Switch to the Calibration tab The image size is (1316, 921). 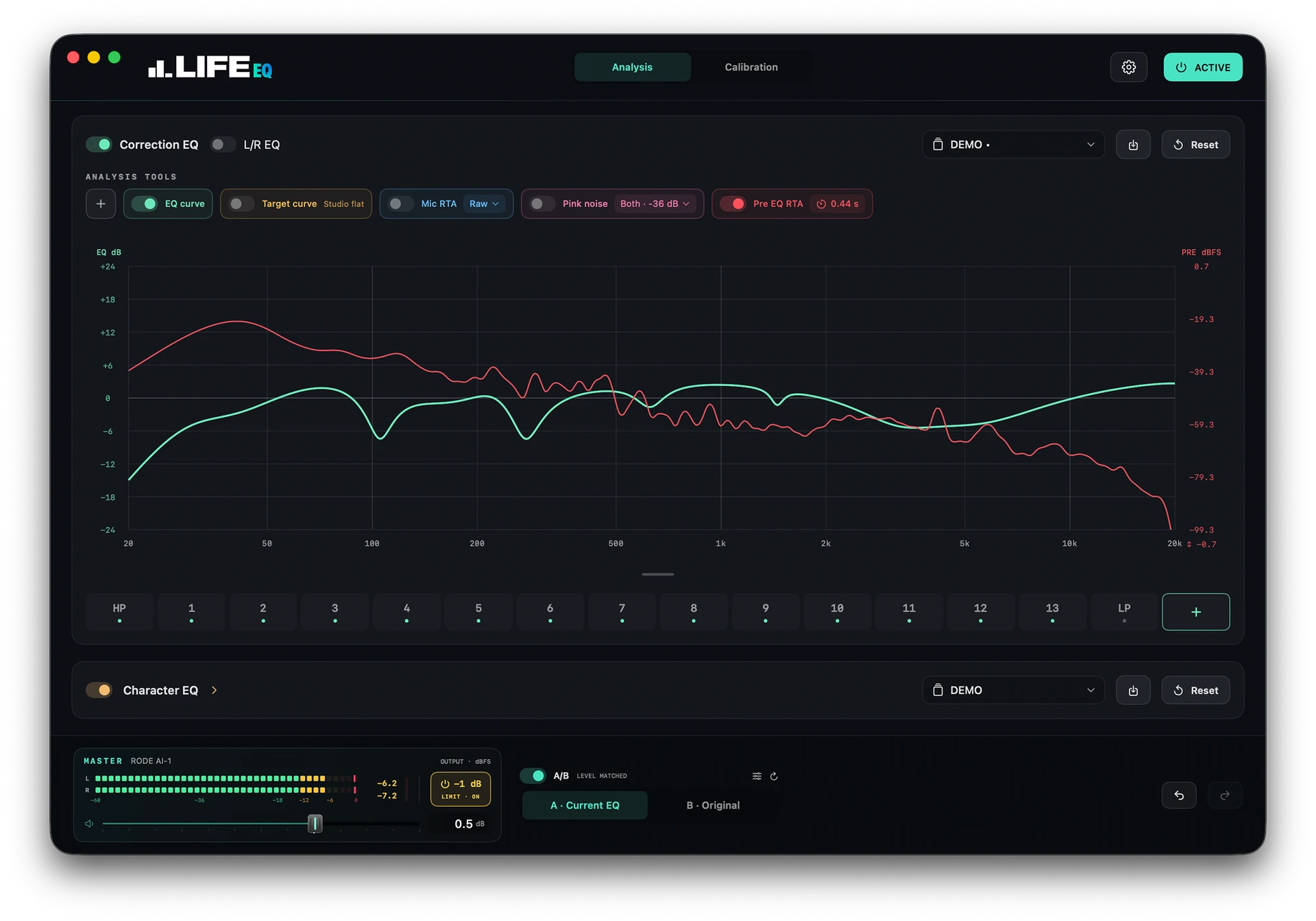(751, 67)
